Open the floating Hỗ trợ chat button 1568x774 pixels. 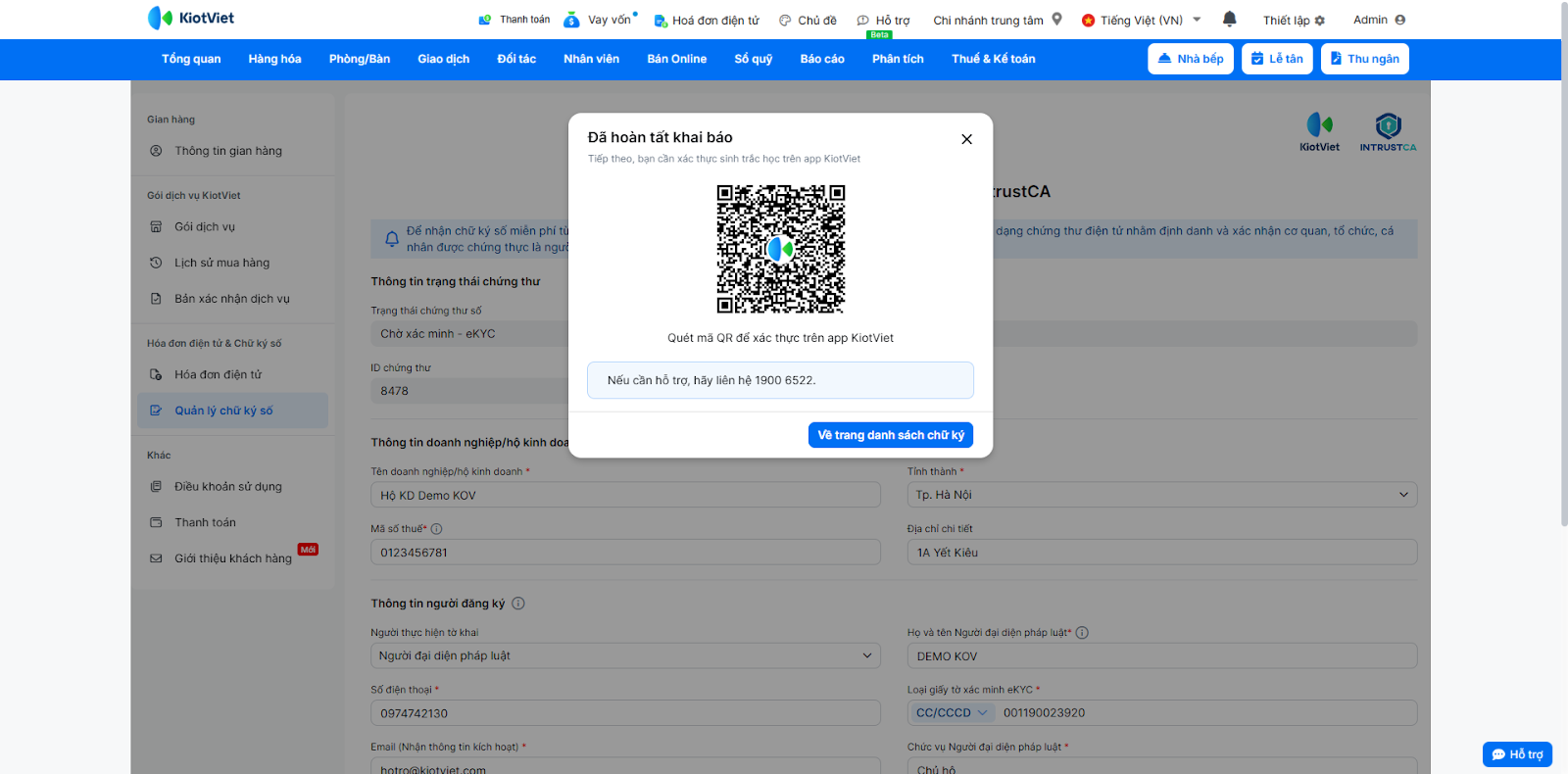[1517, 754]
